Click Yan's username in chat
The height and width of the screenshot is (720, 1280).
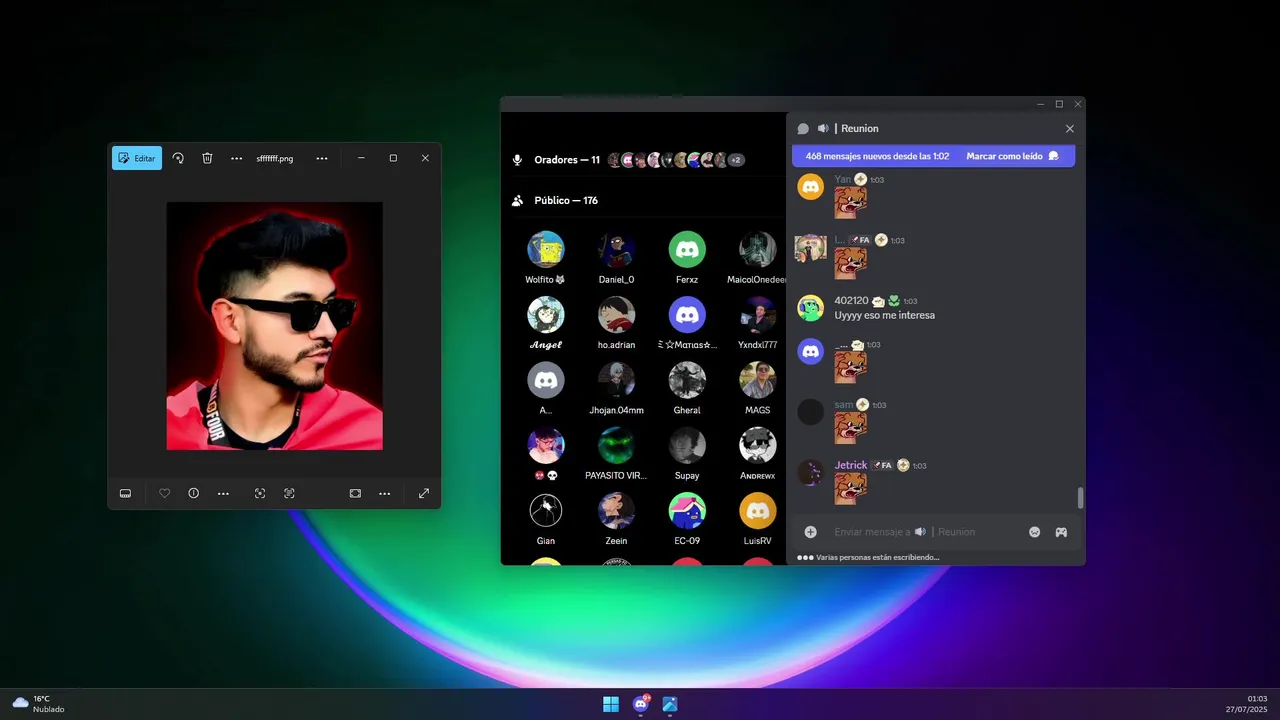point(843,180)
